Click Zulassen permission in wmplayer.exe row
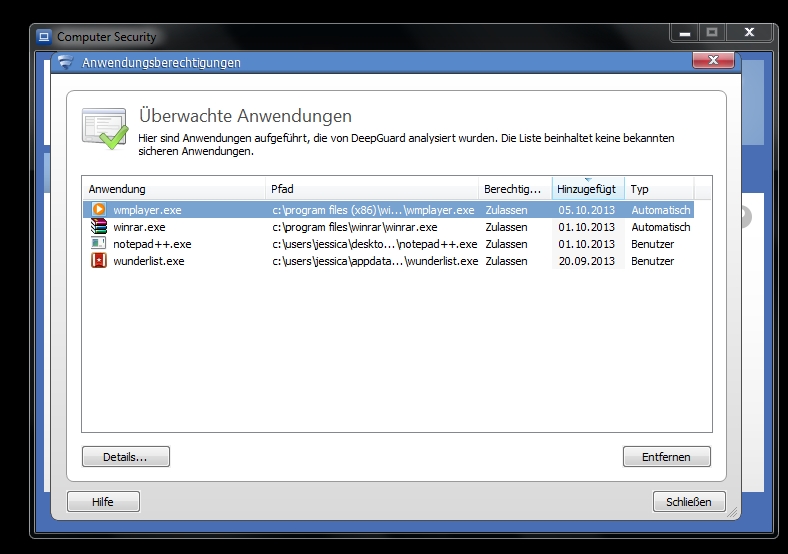 pyautogui.click(x=506, y=210)
